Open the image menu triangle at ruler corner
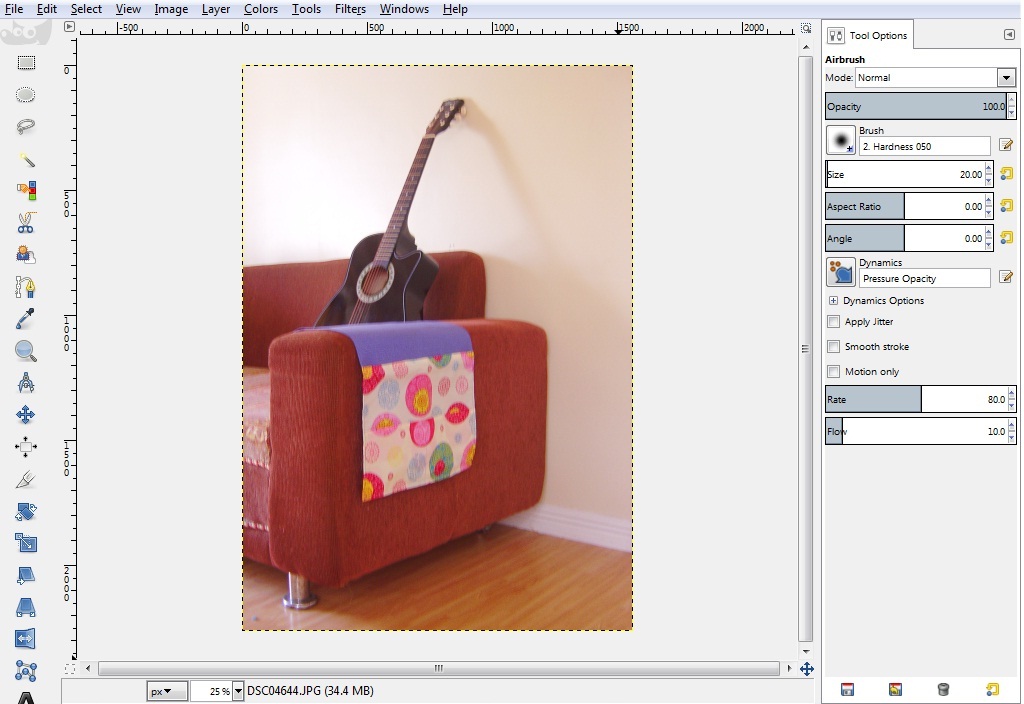 pos(69,27)
